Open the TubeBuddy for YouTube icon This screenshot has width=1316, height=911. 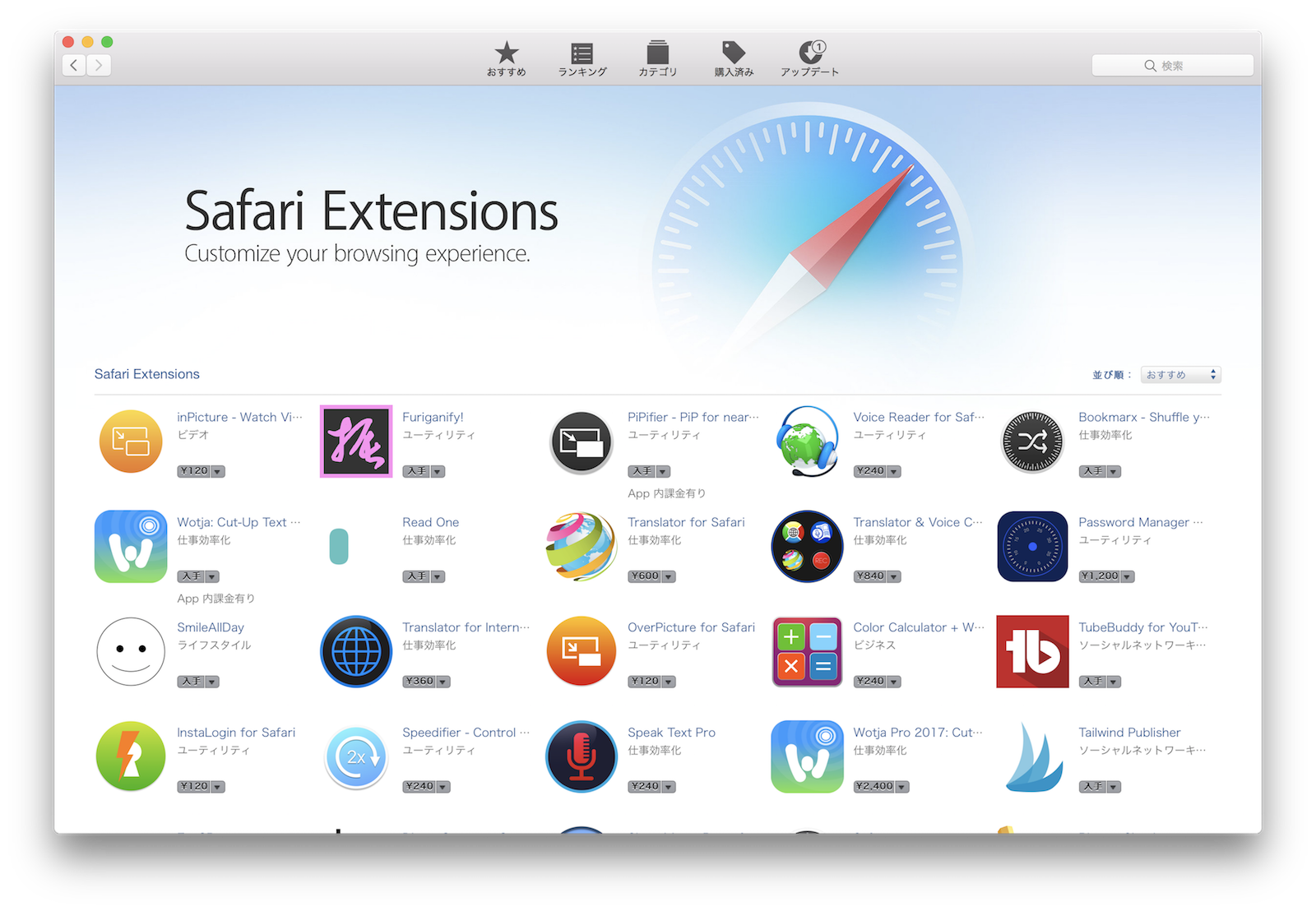1032,652
